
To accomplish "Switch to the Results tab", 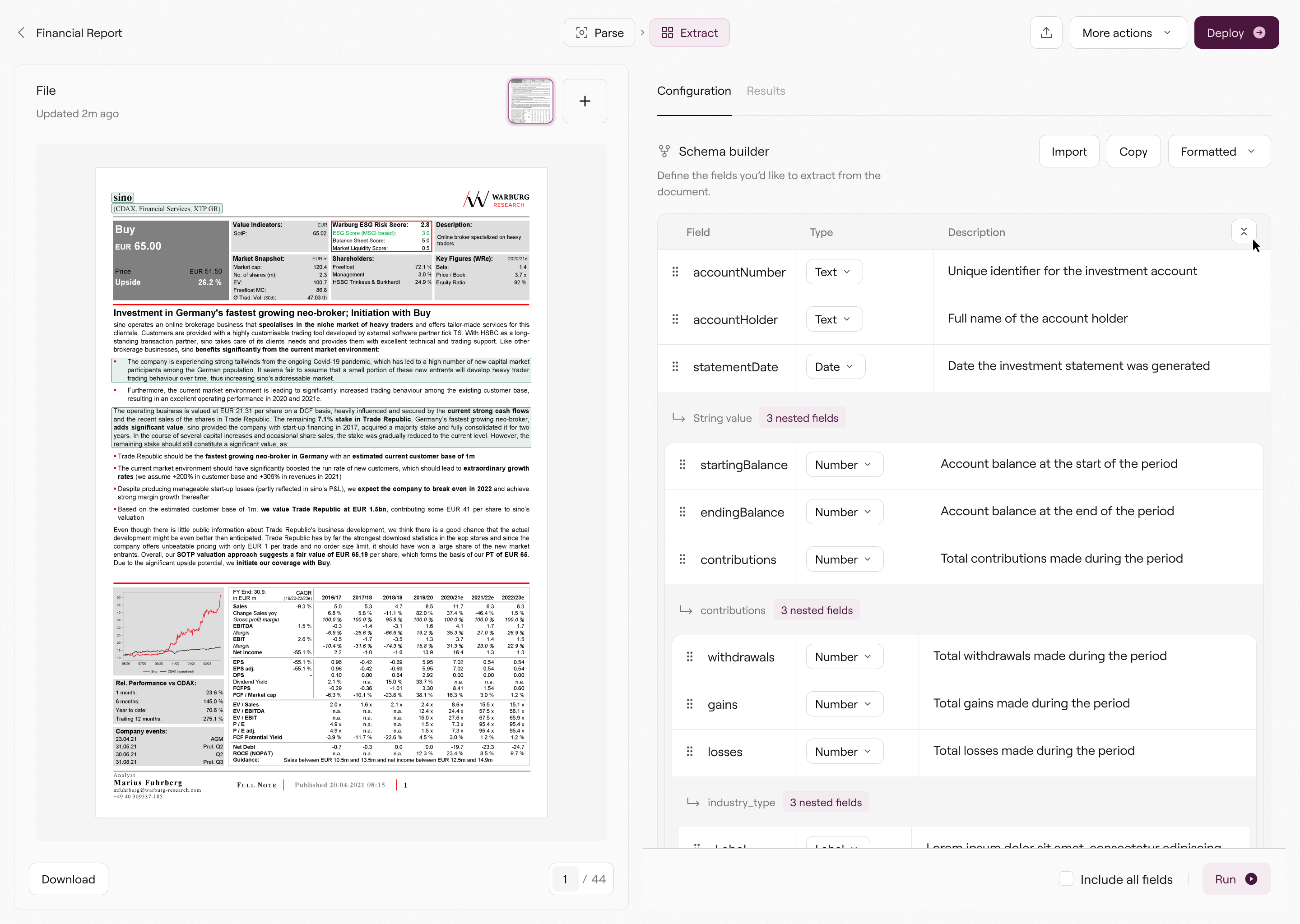I will coord(766,91).
